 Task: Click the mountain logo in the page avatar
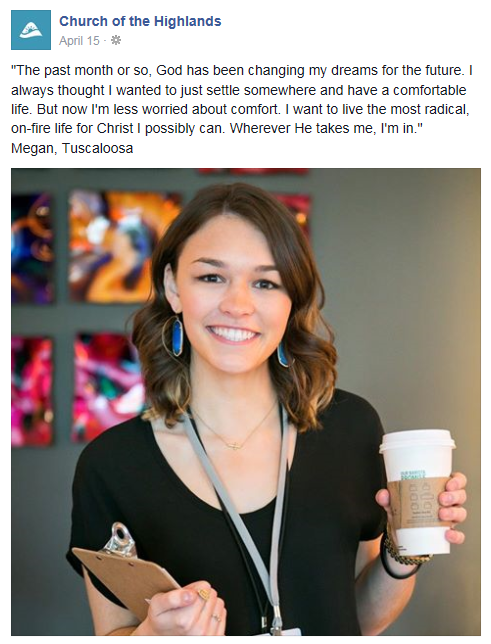31,30
